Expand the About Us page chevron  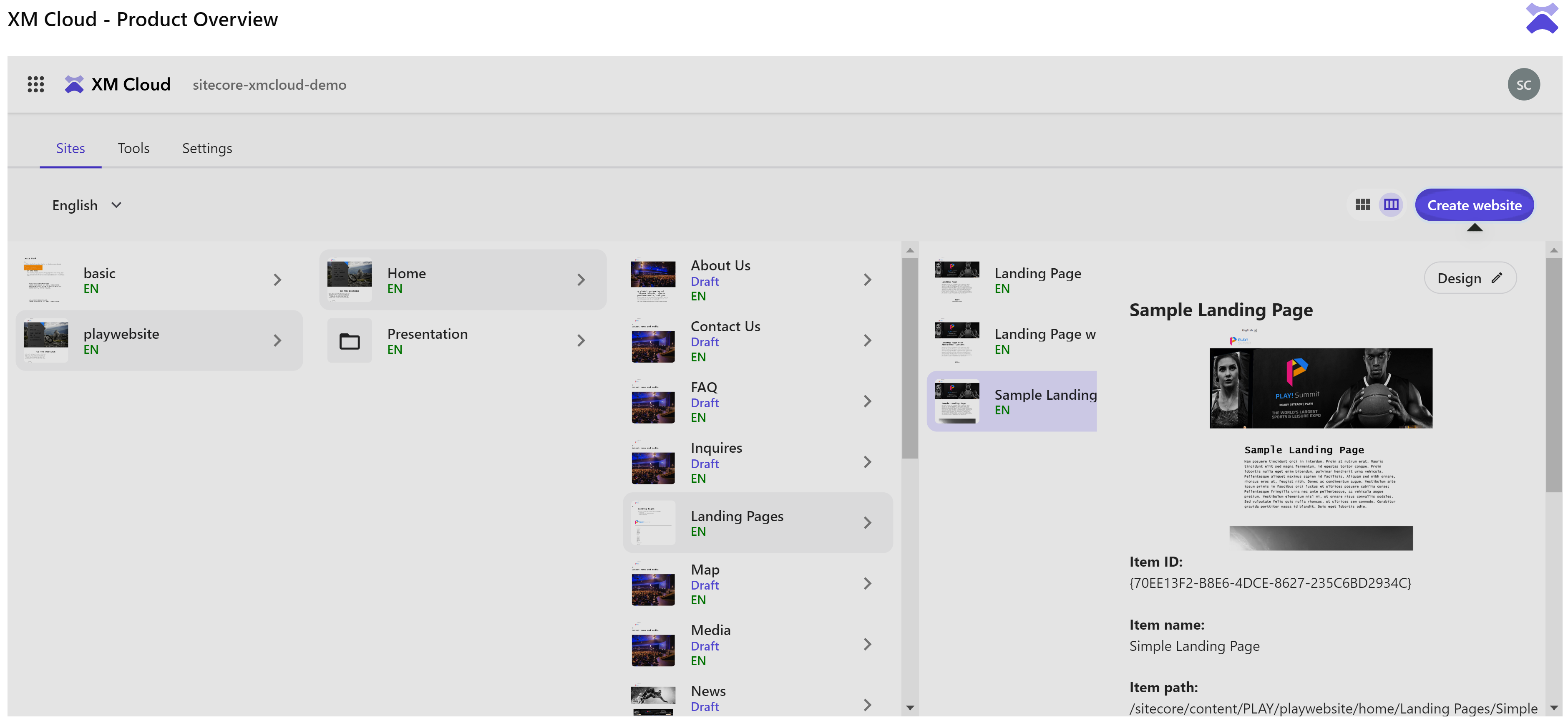(x=867, y=280)
